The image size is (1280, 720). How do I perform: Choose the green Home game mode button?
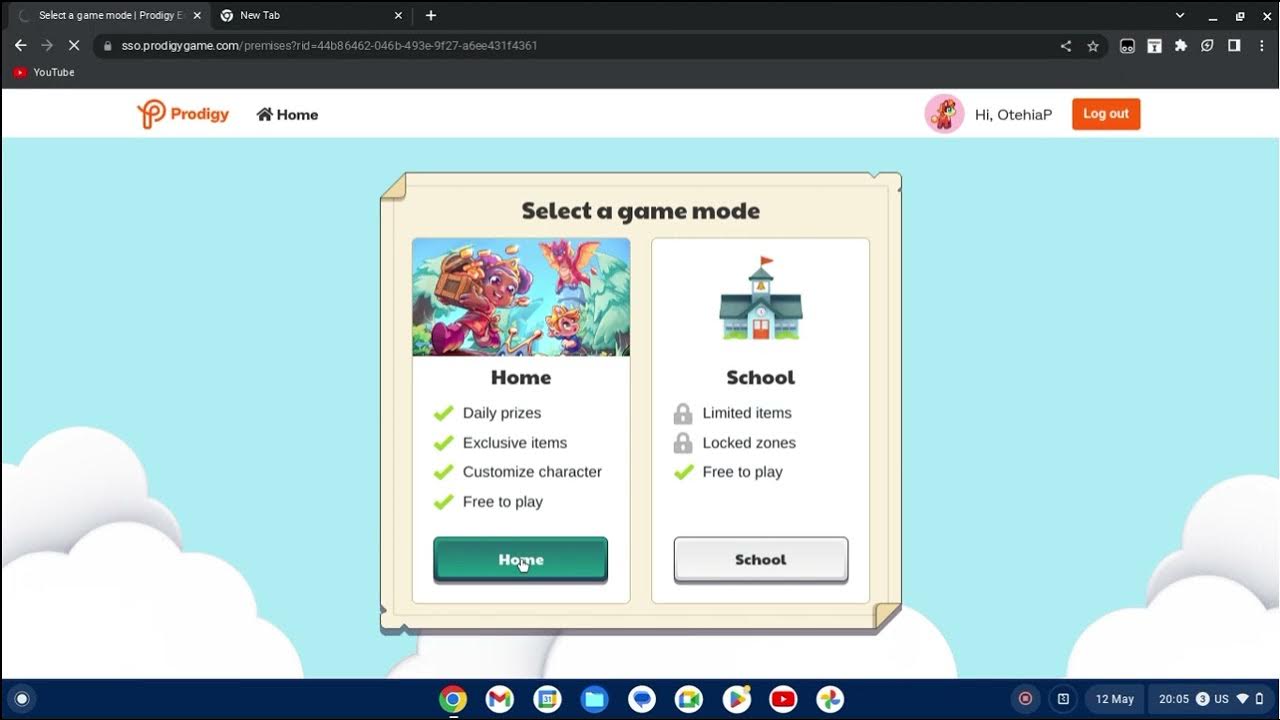pyautogui.click(x=520, y=560)
